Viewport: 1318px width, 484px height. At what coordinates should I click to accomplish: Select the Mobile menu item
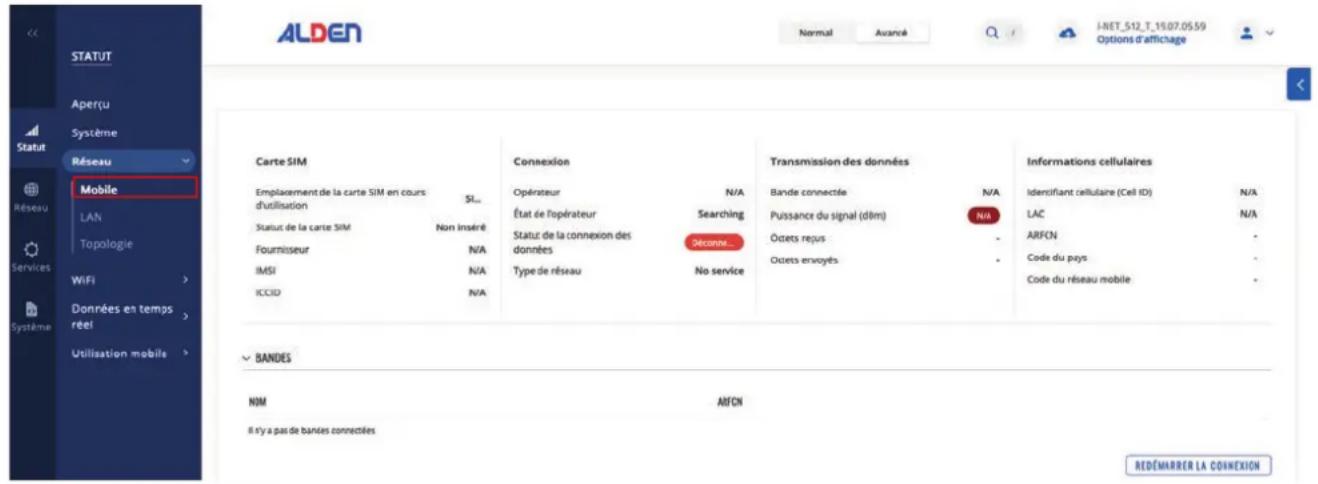pos(134,188)
